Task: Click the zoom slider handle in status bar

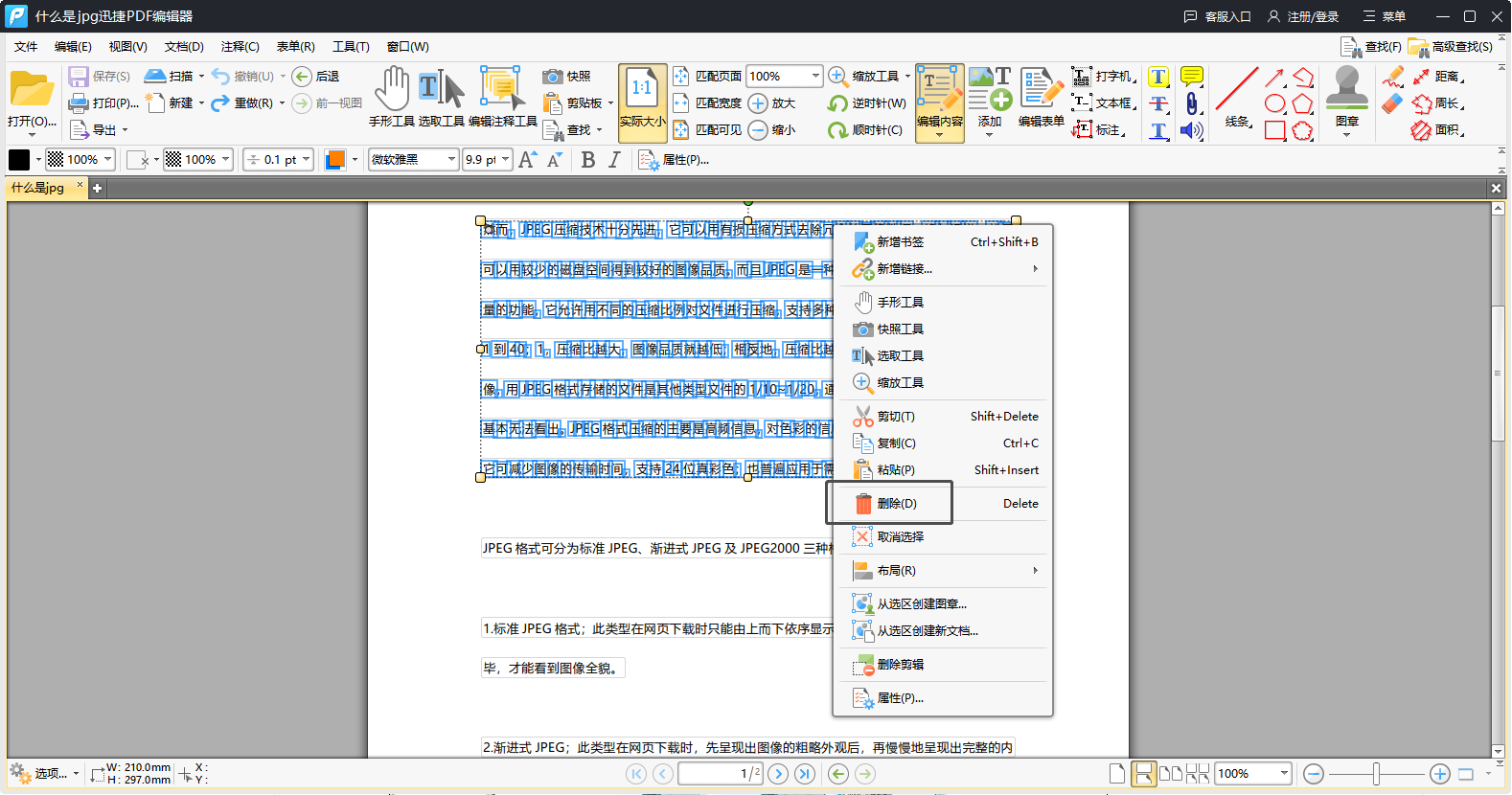Action: [x=1376, y=774]
